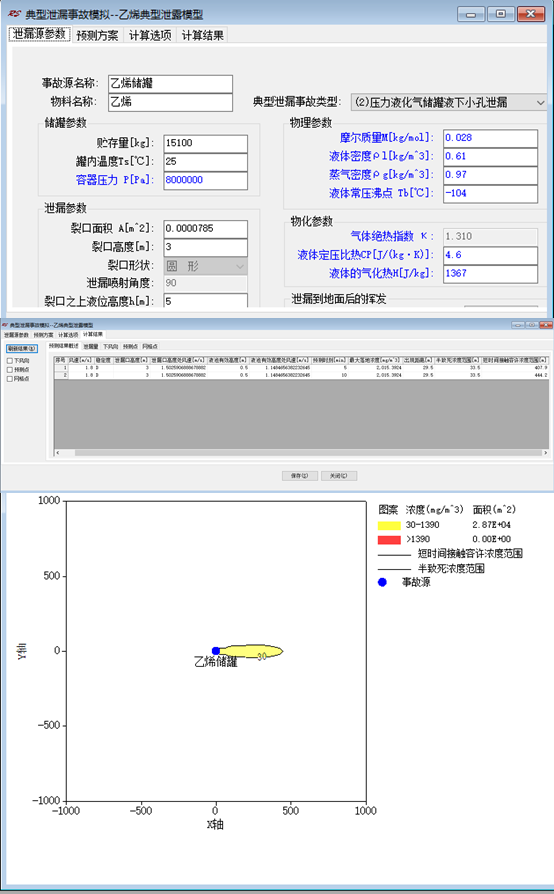
Task: Select the 网格点 inner tab in results window
Action: click(150, 346)
